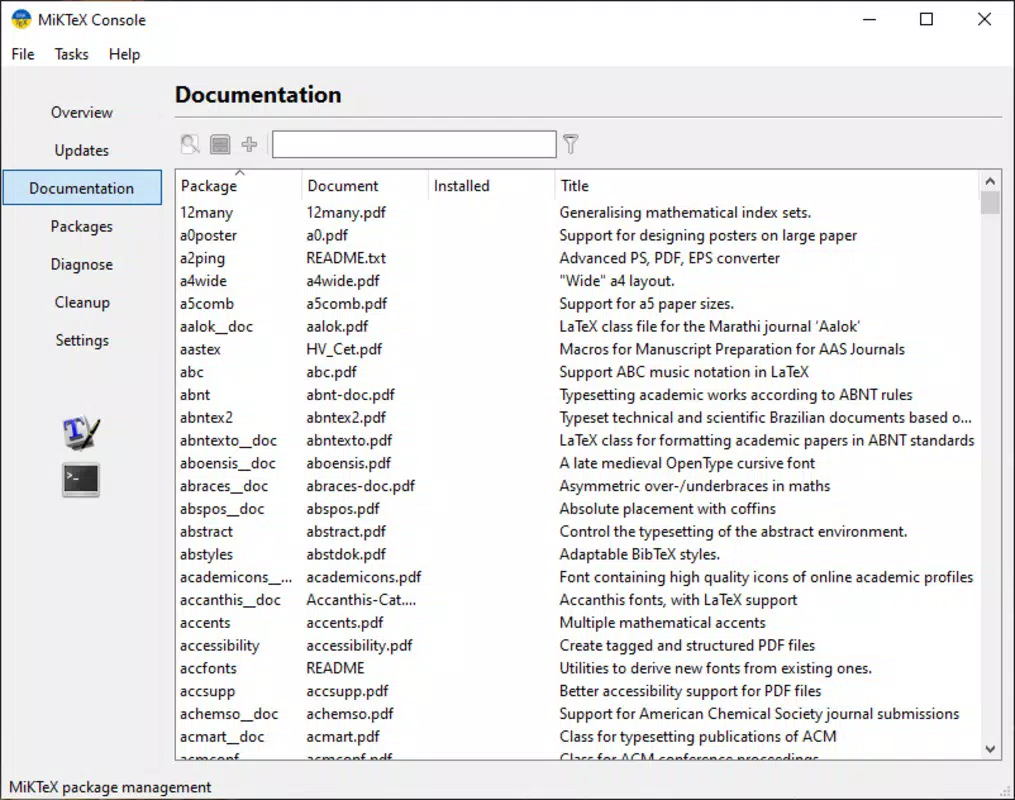
Task: Click the a5comb.pdf document cell
Action: [346, 304]
